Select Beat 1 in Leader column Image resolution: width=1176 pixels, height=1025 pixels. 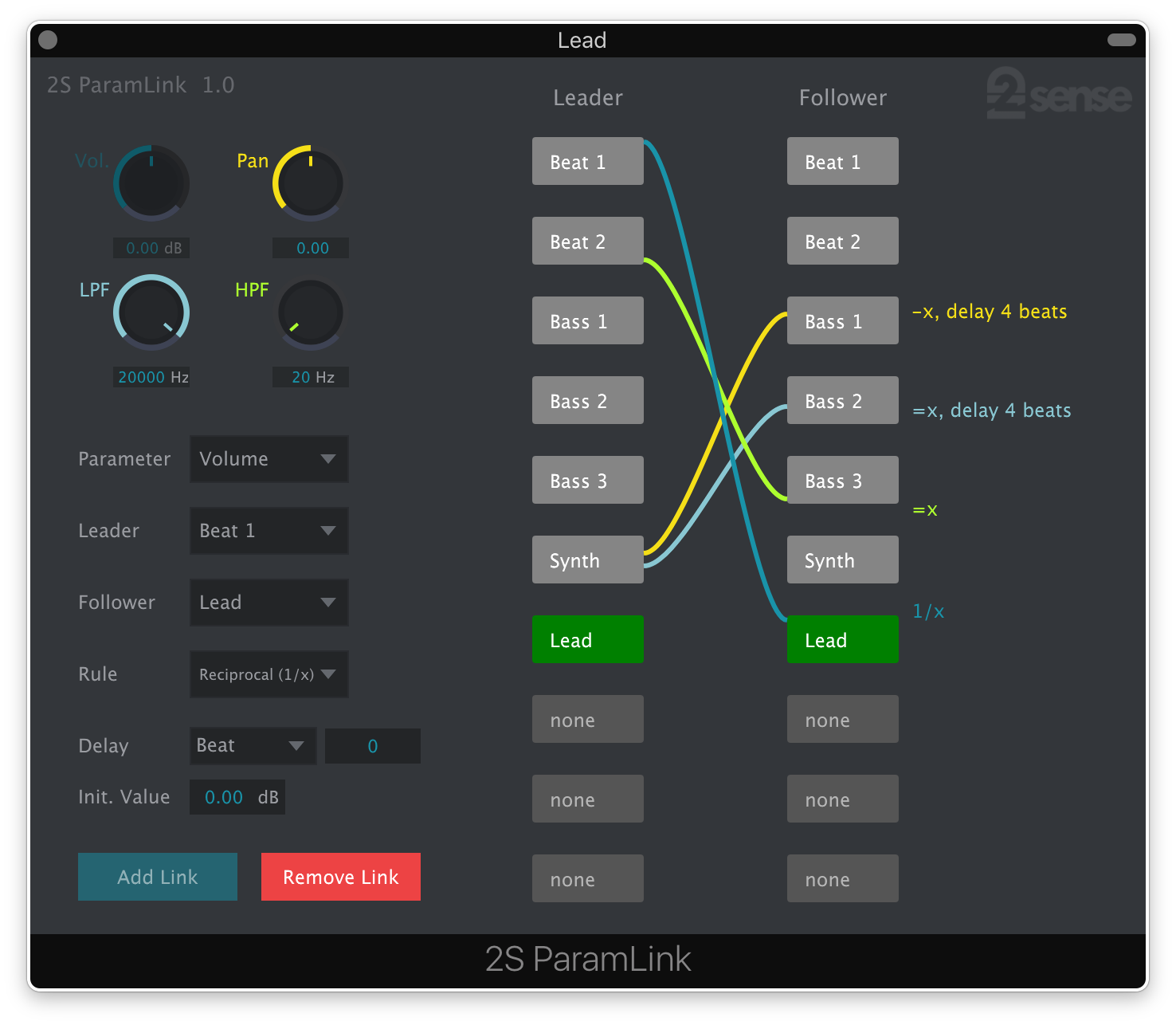(x=588, y=161)
